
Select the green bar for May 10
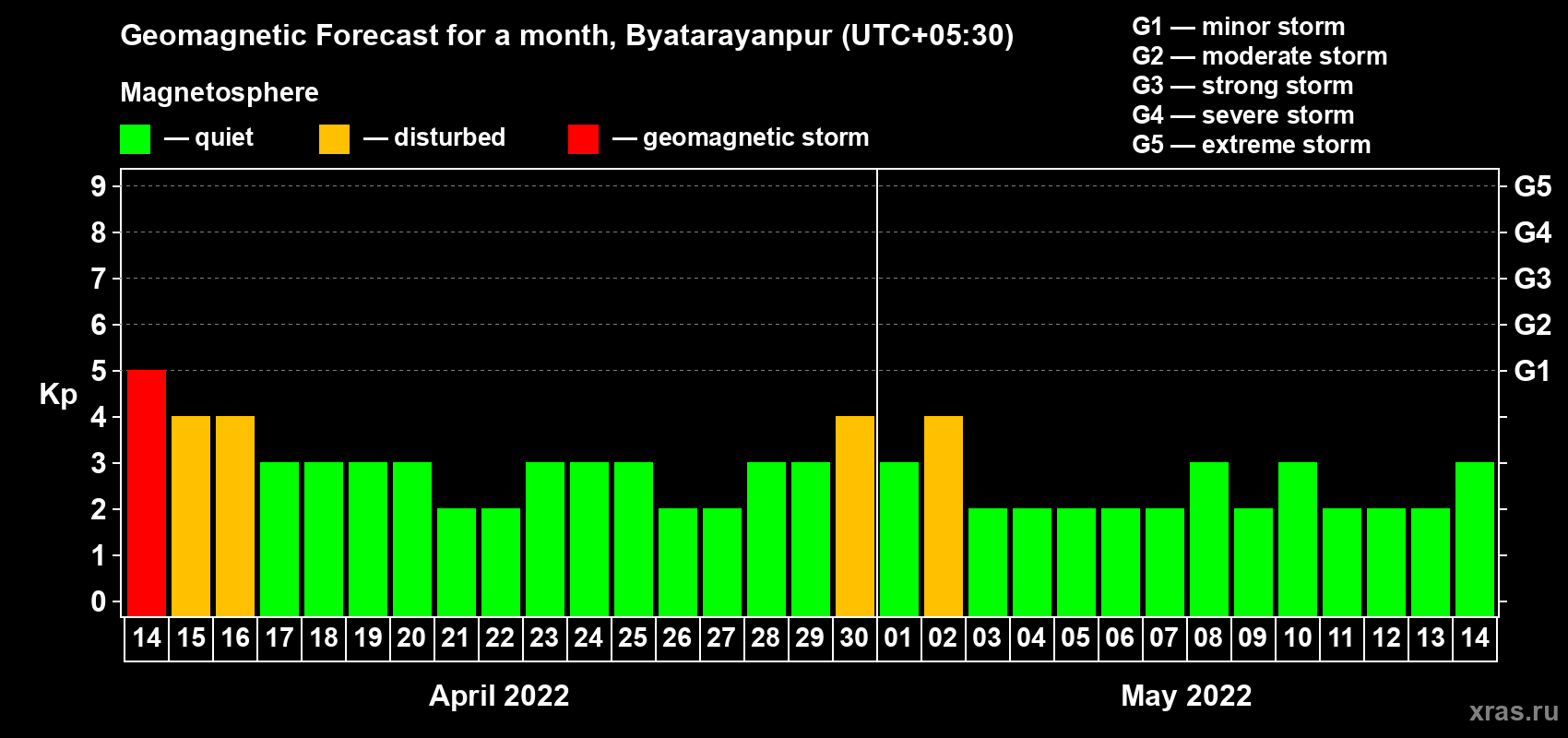click(x=1298, y=539)
